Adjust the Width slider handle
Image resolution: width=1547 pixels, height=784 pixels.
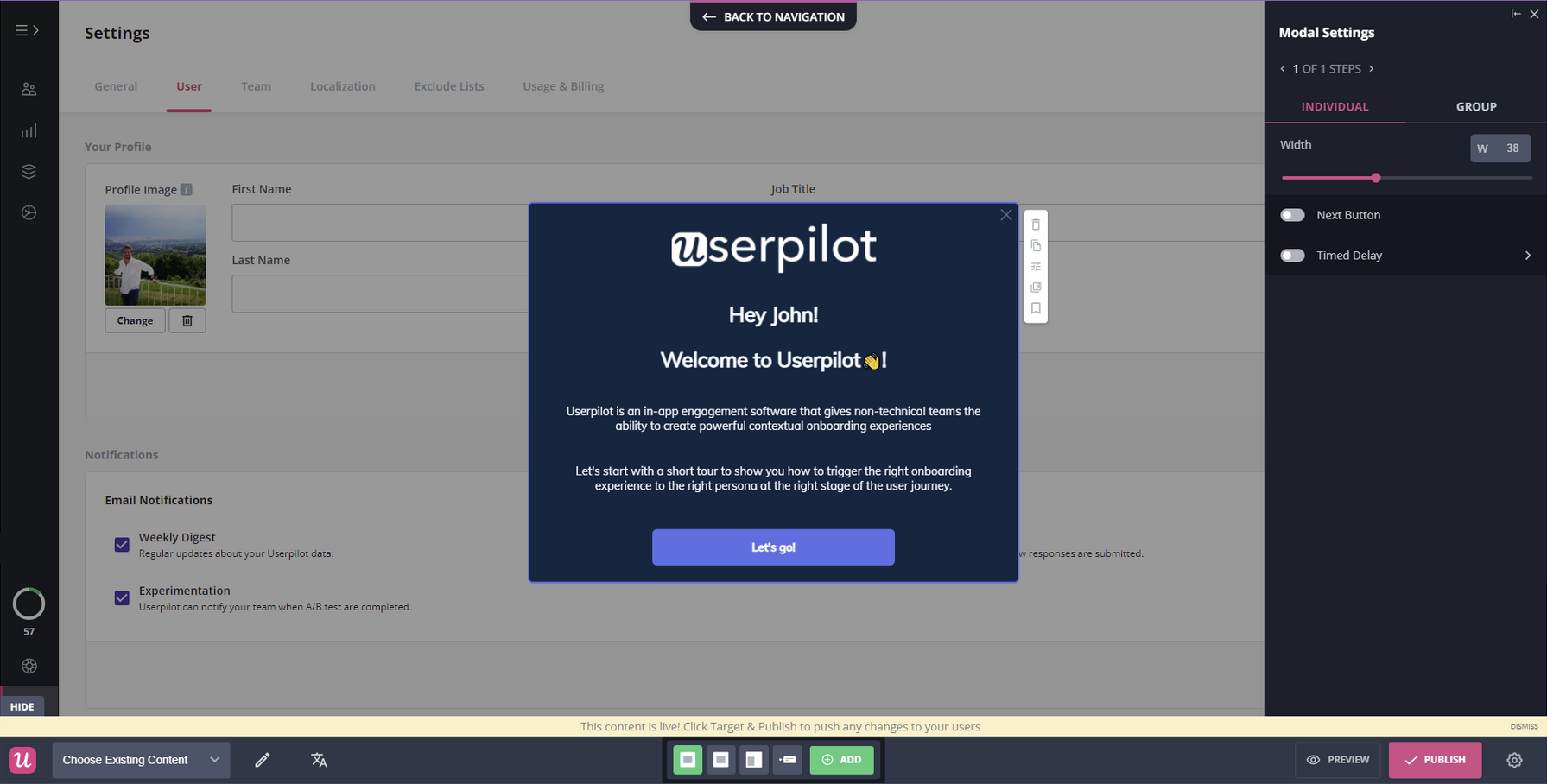coord(1376,178)
